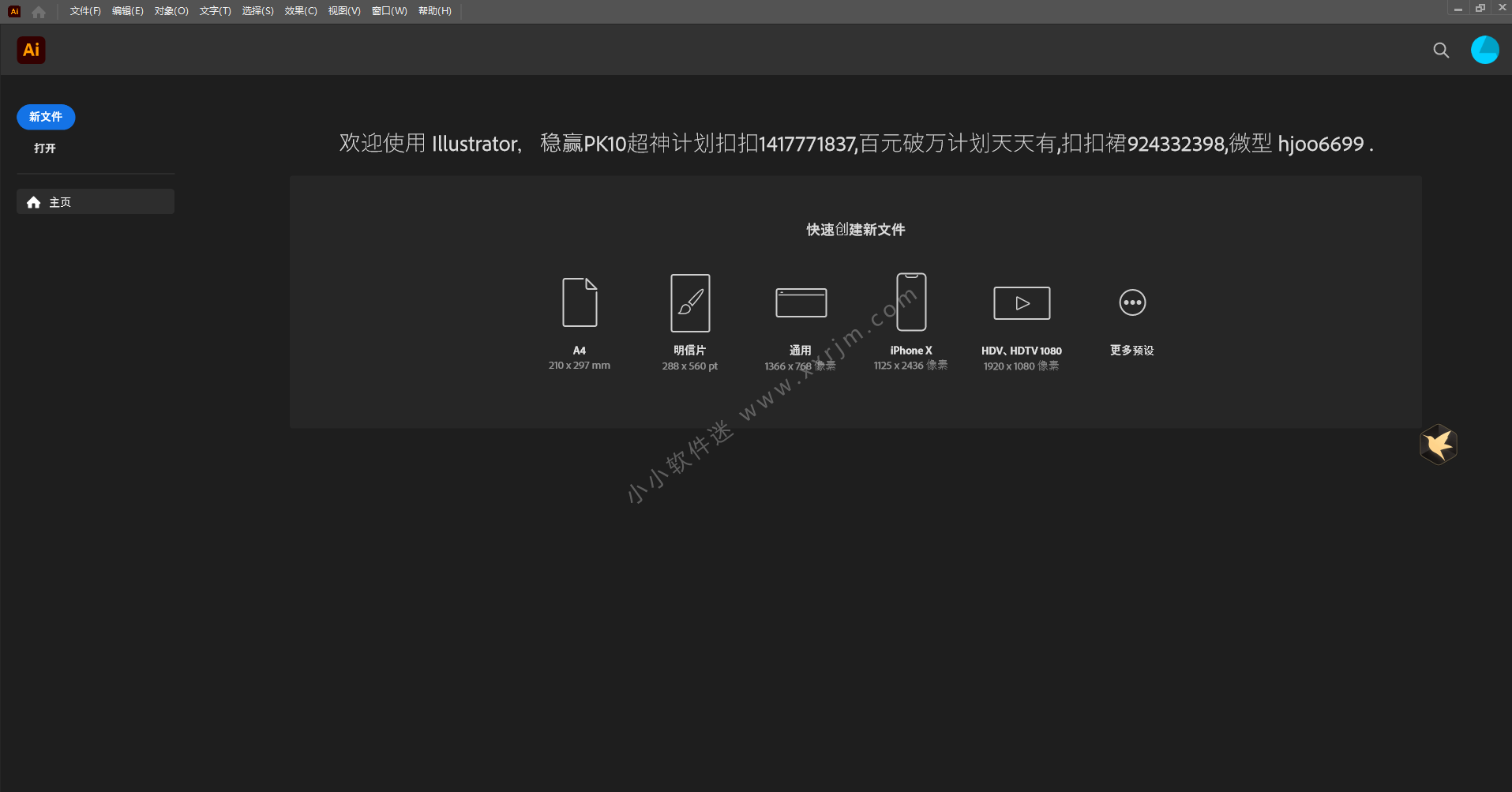
Task: Select the iPhone X preset icon
Action: coord(911,302)
